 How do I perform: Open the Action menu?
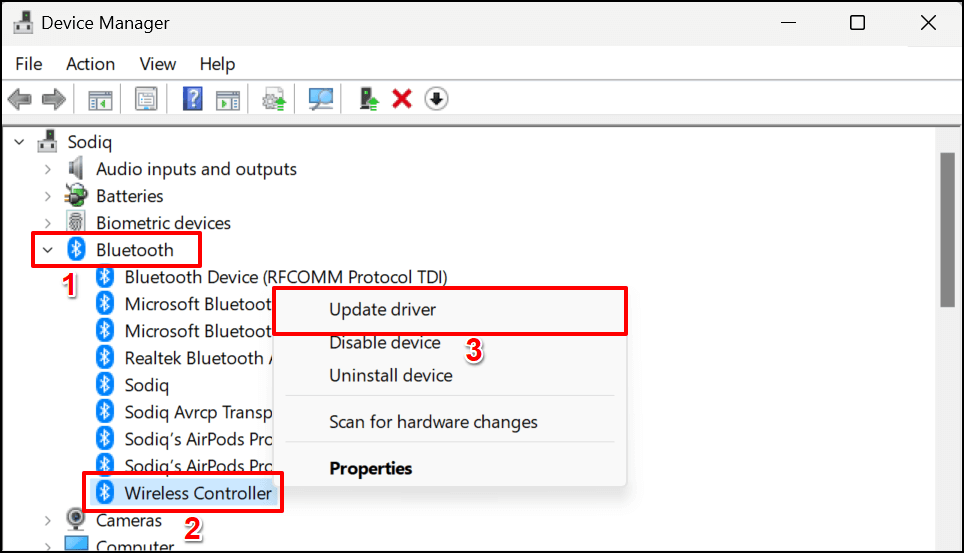click(90, 64)
